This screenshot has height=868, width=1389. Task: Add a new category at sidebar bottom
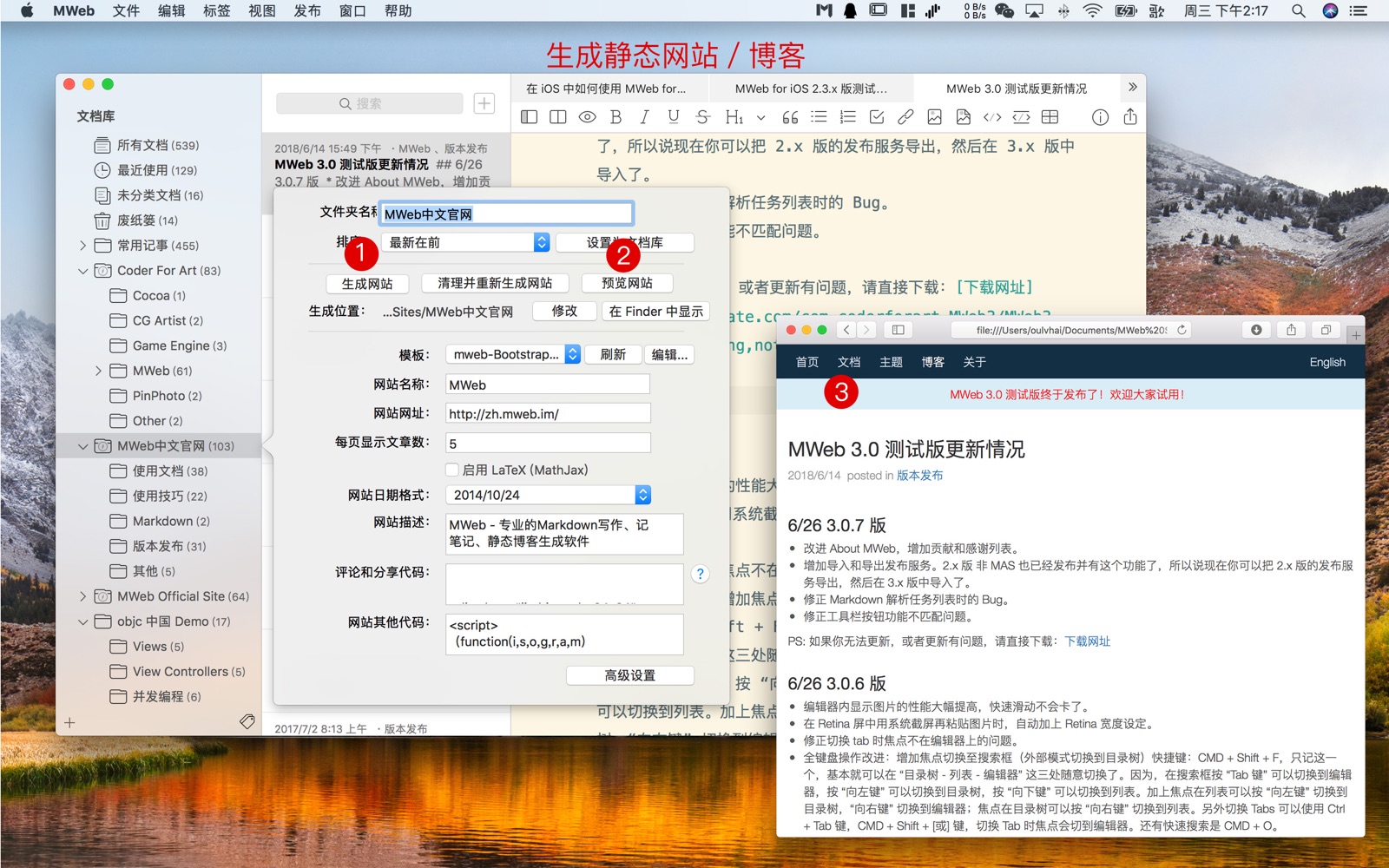coord(69,722)
